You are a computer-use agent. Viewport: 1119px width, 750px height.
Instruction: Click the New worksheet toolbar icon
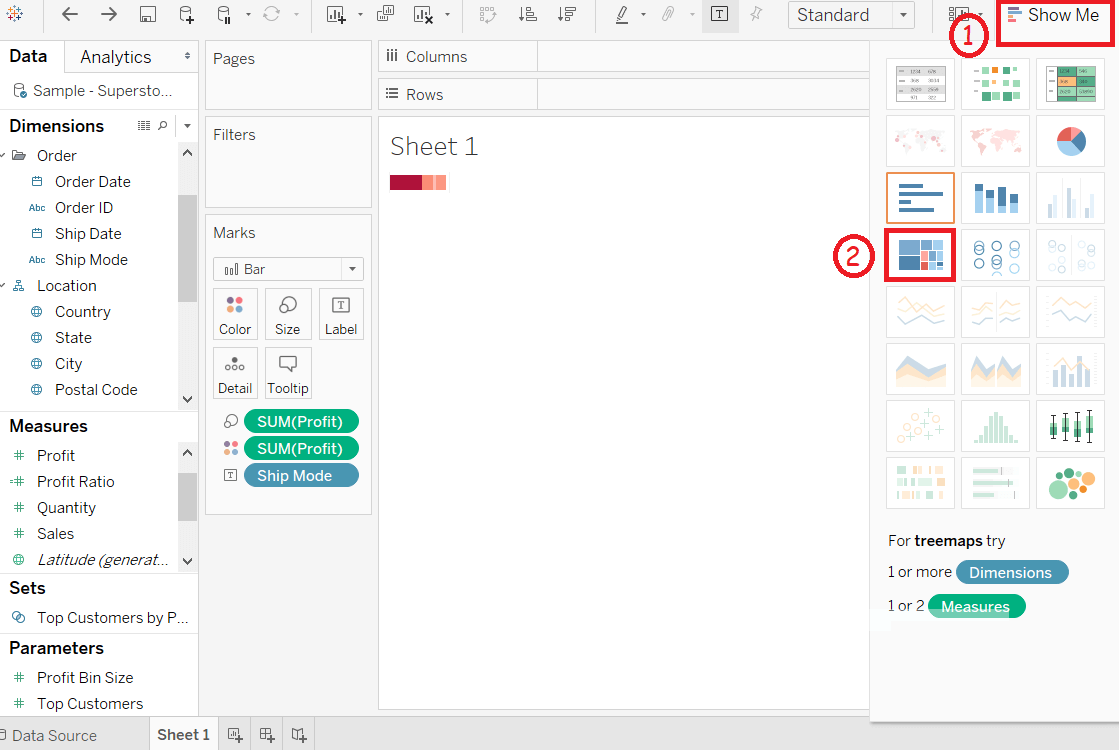pyautogui.click(x=335, y=14)
